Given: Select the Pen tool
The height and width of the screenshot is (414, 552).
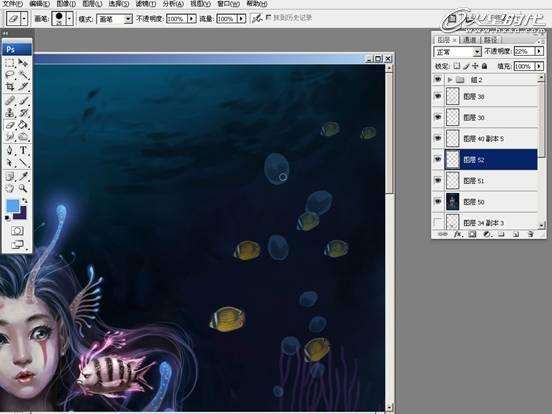Looking at the screenshot, I should point(10,150).
